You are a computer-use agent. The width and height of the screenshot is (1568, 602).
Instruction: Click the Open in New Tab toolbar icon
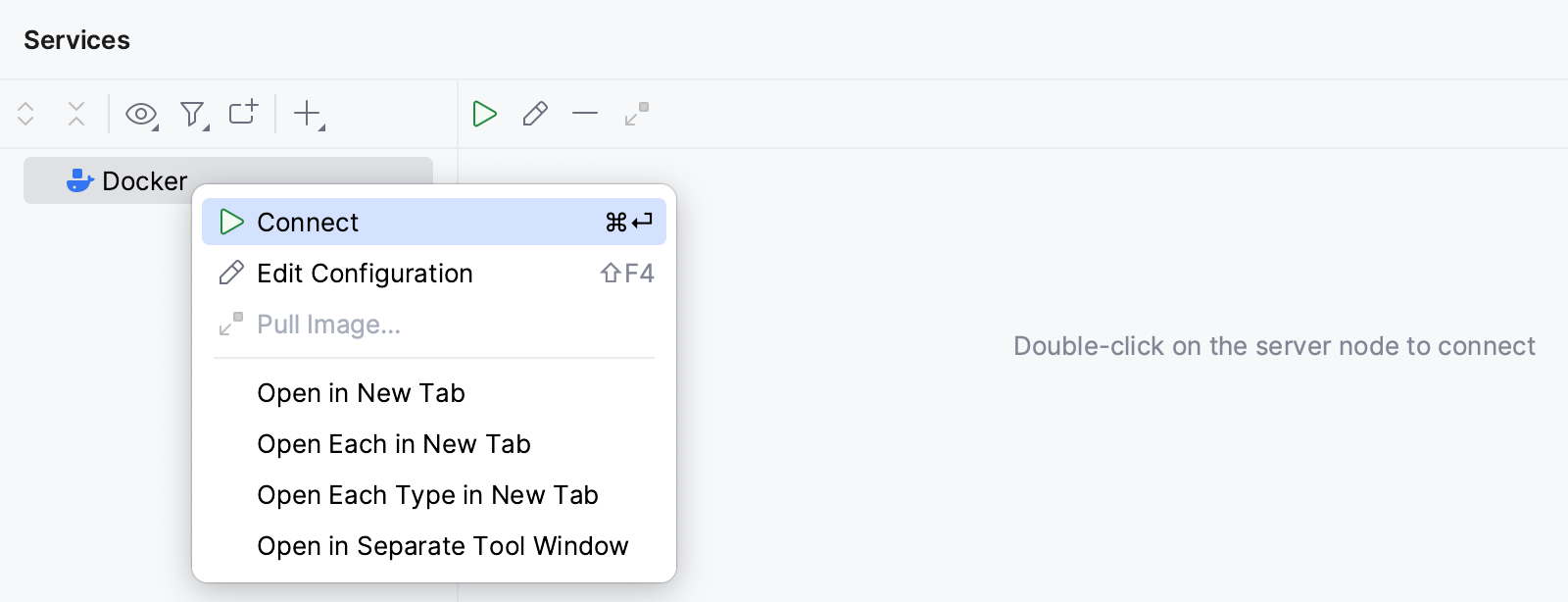pyautogui.click(x=242, y=112)
